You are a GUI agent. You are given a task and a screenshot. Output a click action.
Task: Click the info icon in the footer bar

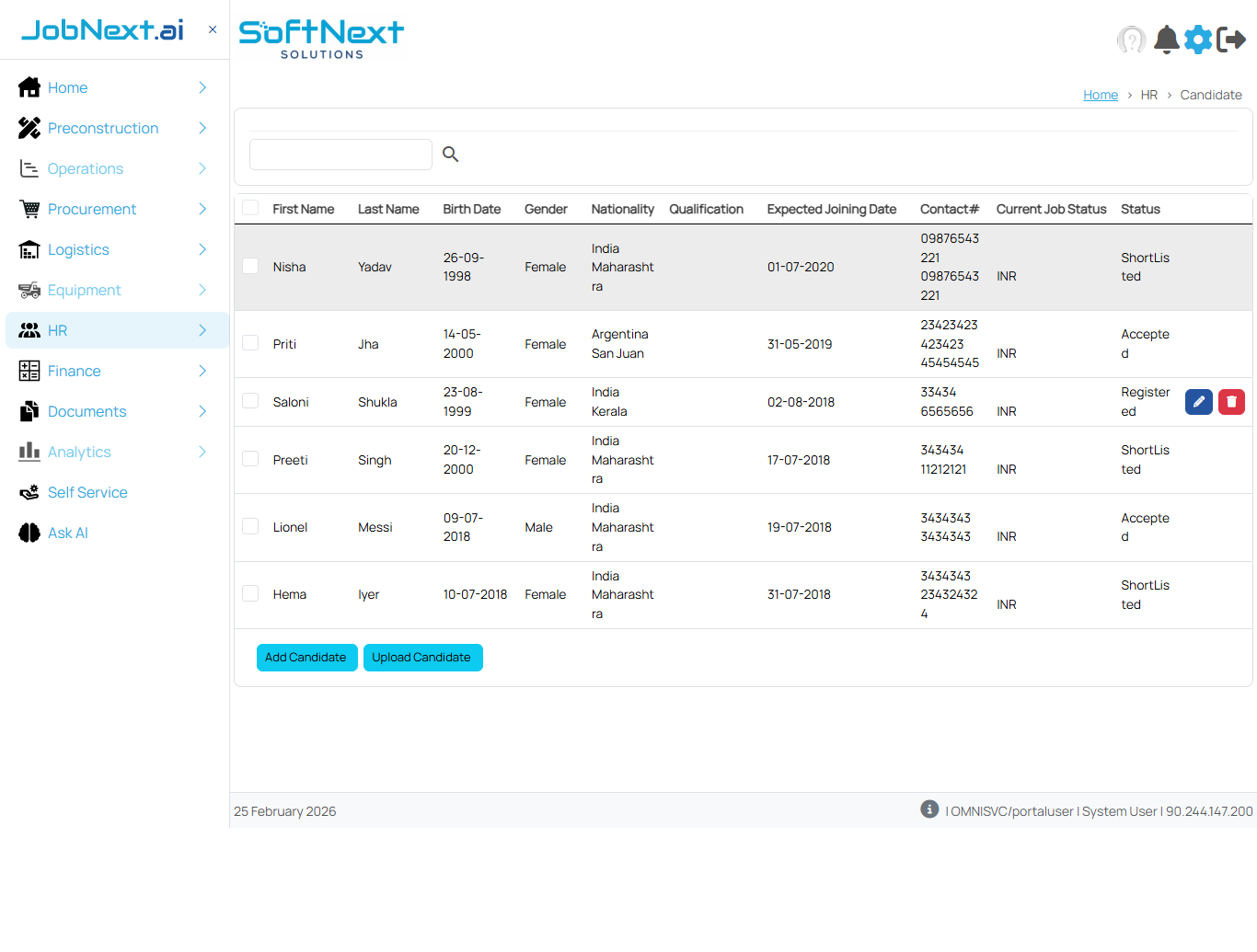click(929, 809)
